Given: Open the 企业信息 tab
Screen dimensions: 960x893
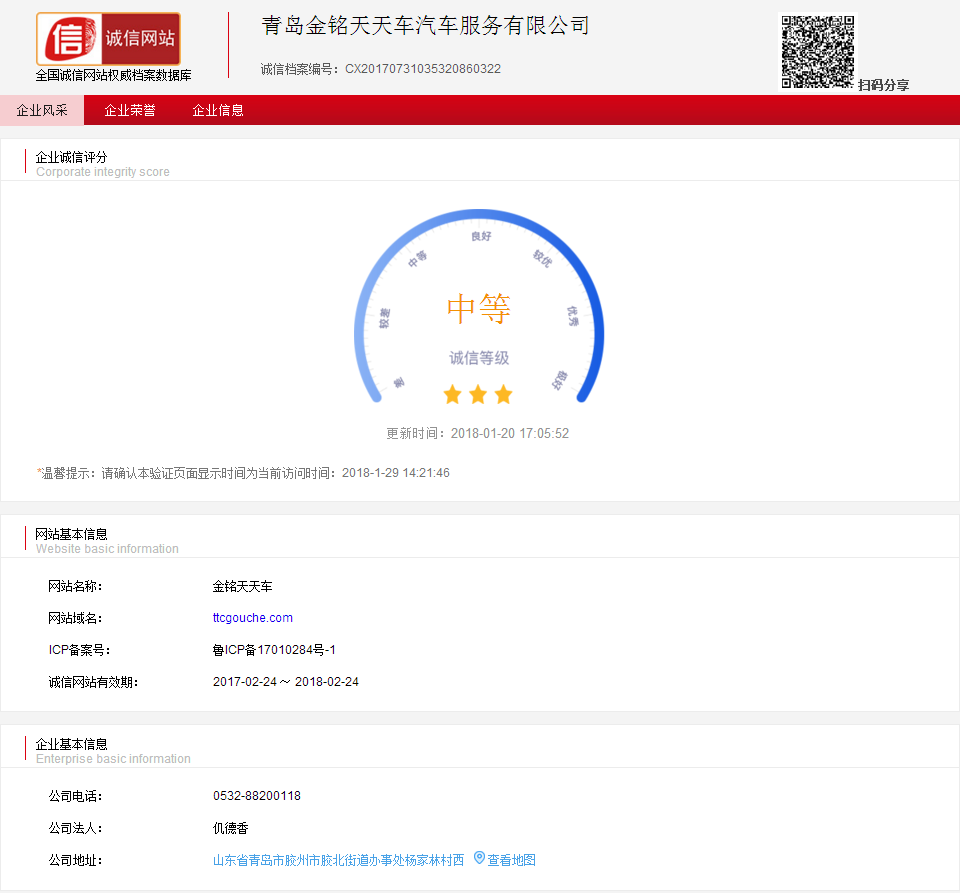Looking at the screenshot, I should [218, 111].
